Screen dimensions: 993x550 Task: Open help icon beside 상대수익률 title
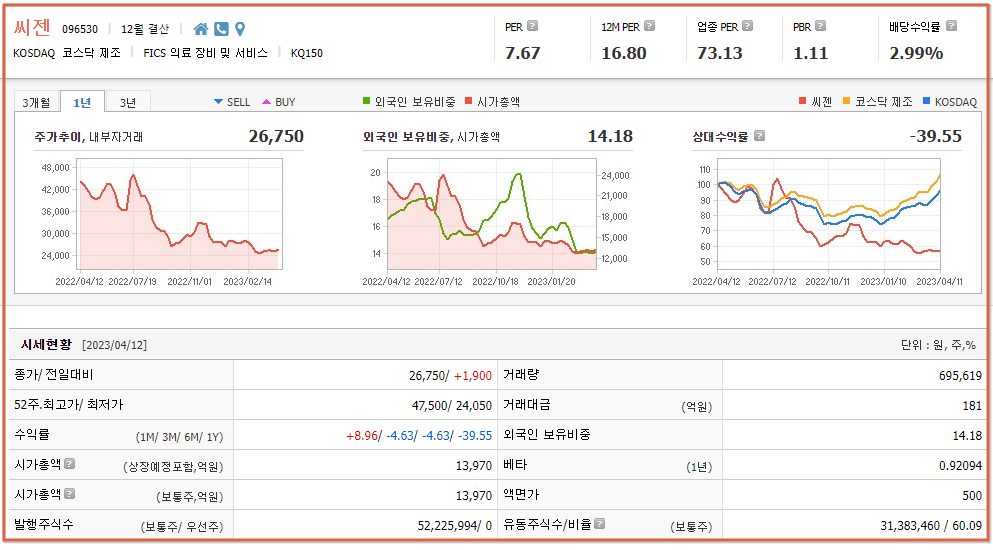[x=759, y=136]
